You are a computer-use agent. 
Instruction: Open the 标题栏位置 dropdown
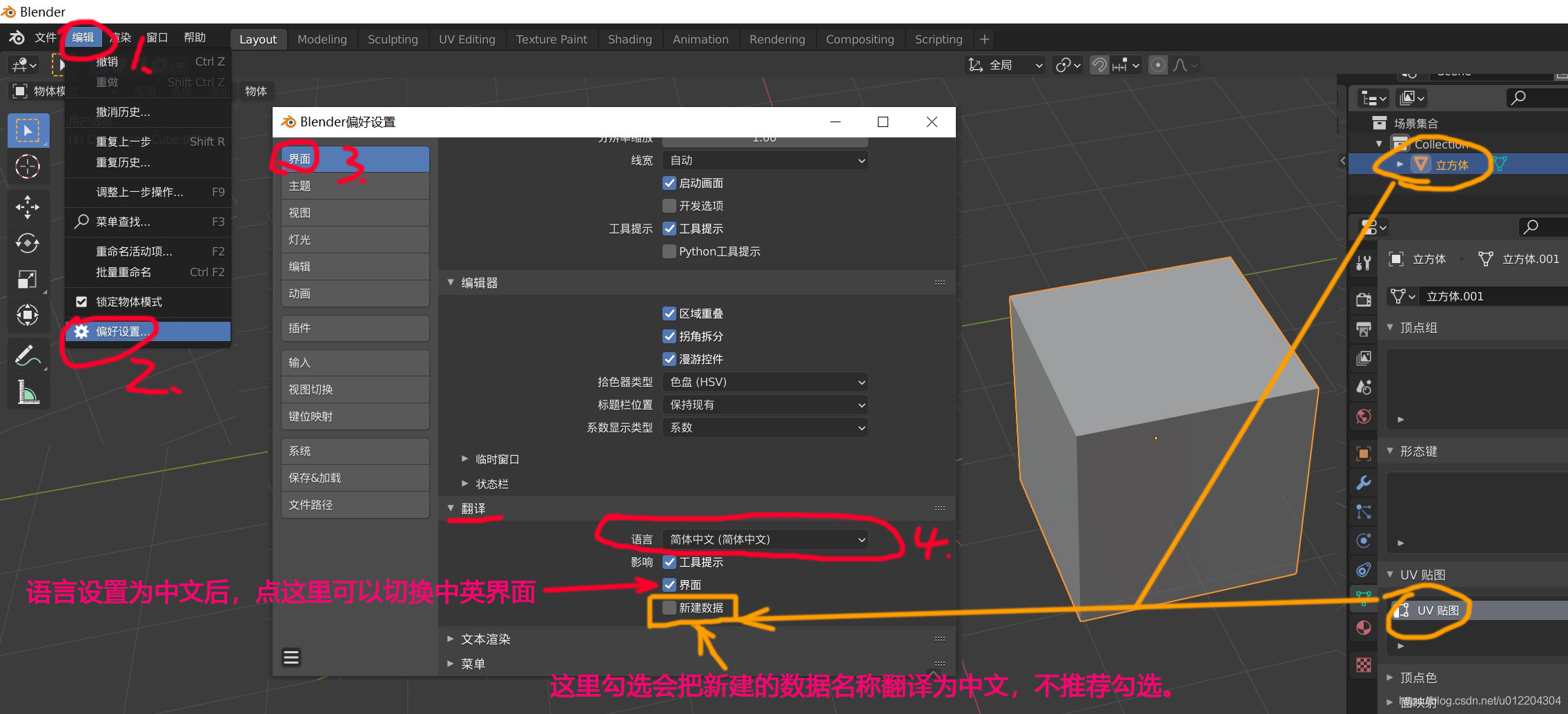(765, 405)
